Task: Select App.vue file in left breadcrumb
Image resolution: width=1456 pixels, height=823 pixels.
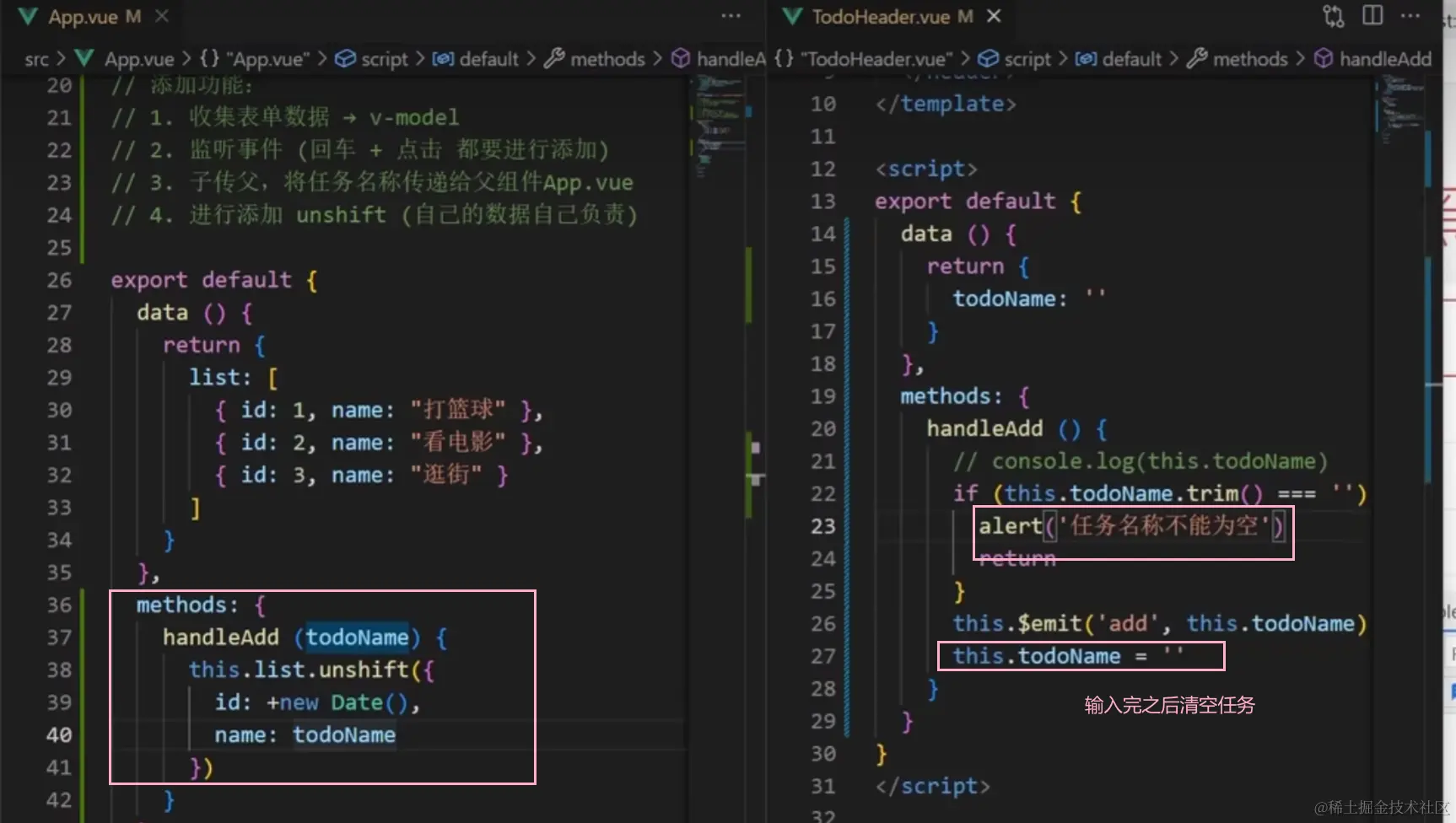Action: point(139,59)
